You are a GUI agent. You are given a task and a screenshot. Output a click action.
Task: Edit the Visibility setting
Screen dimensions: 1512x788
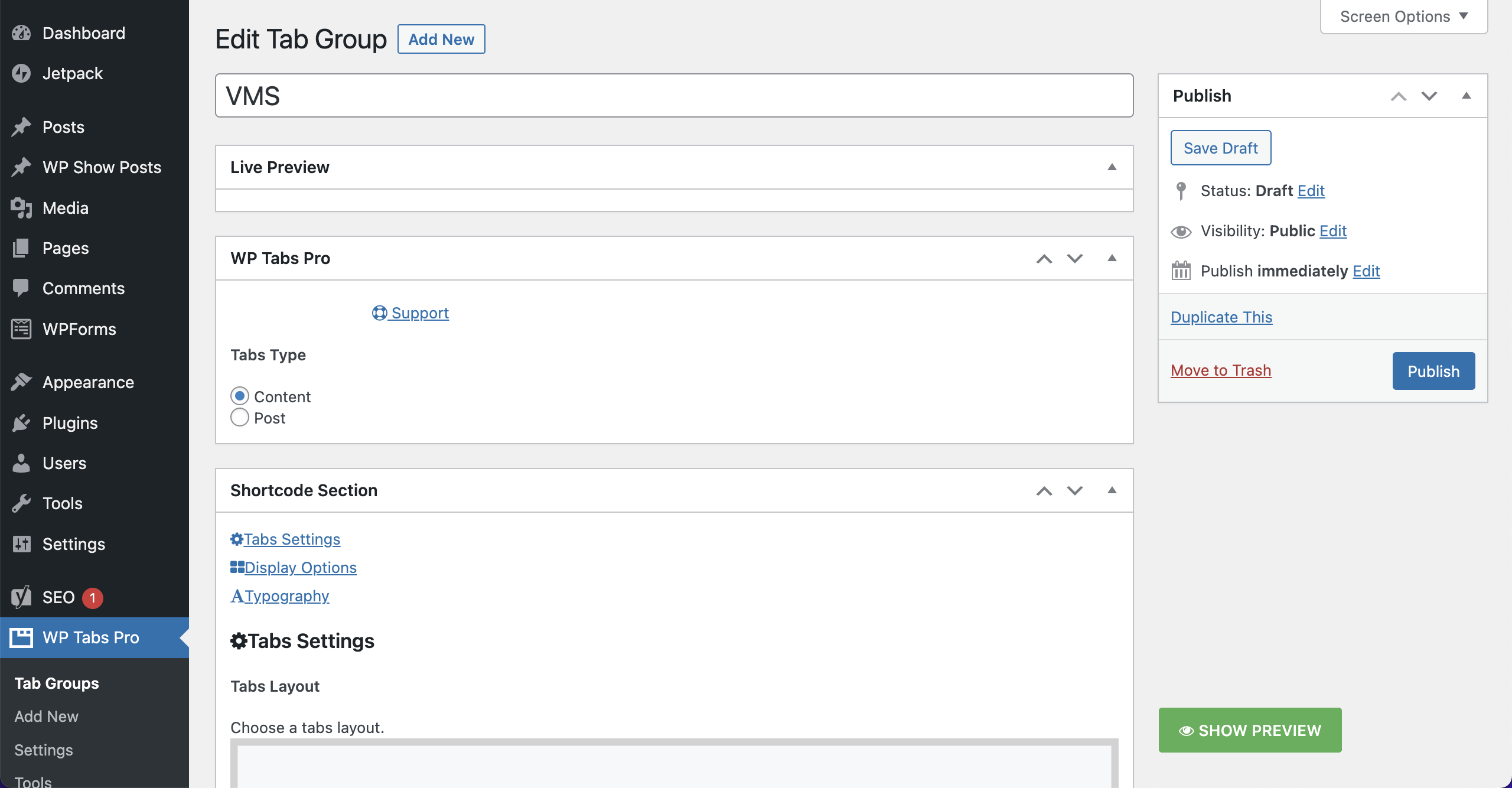pos(1333,231)
